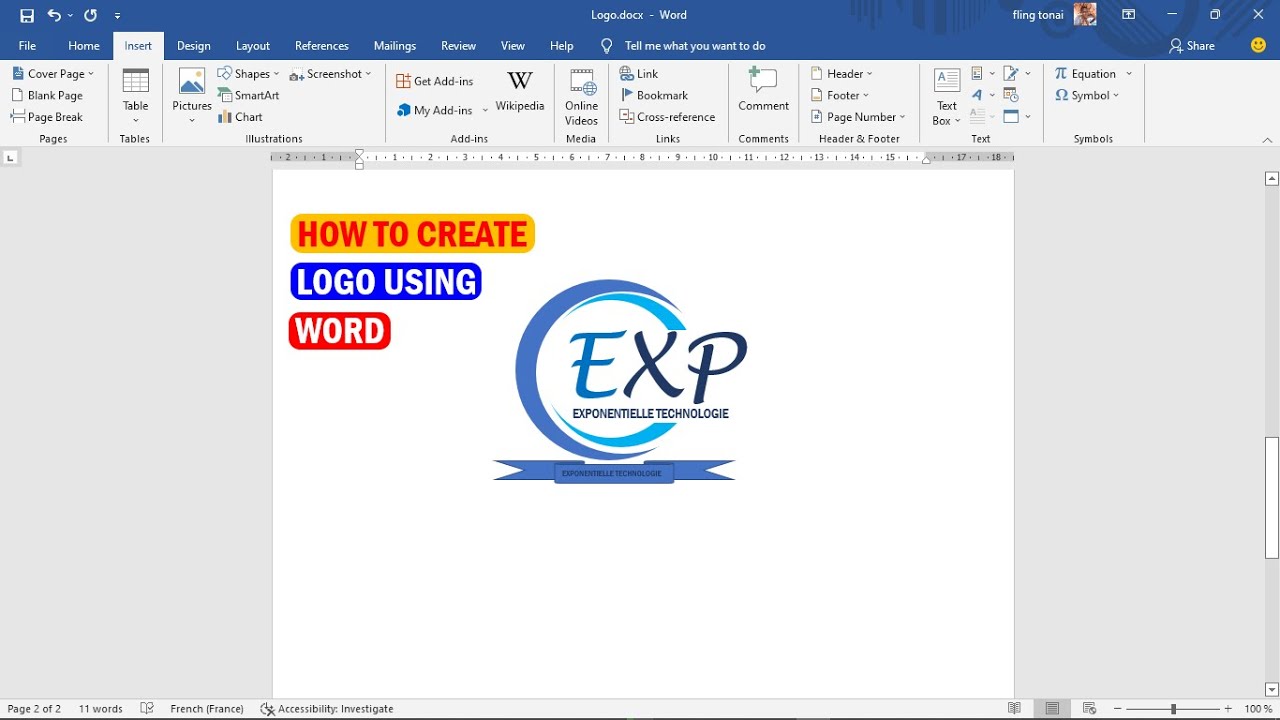Insert a Table

[135, 97]
